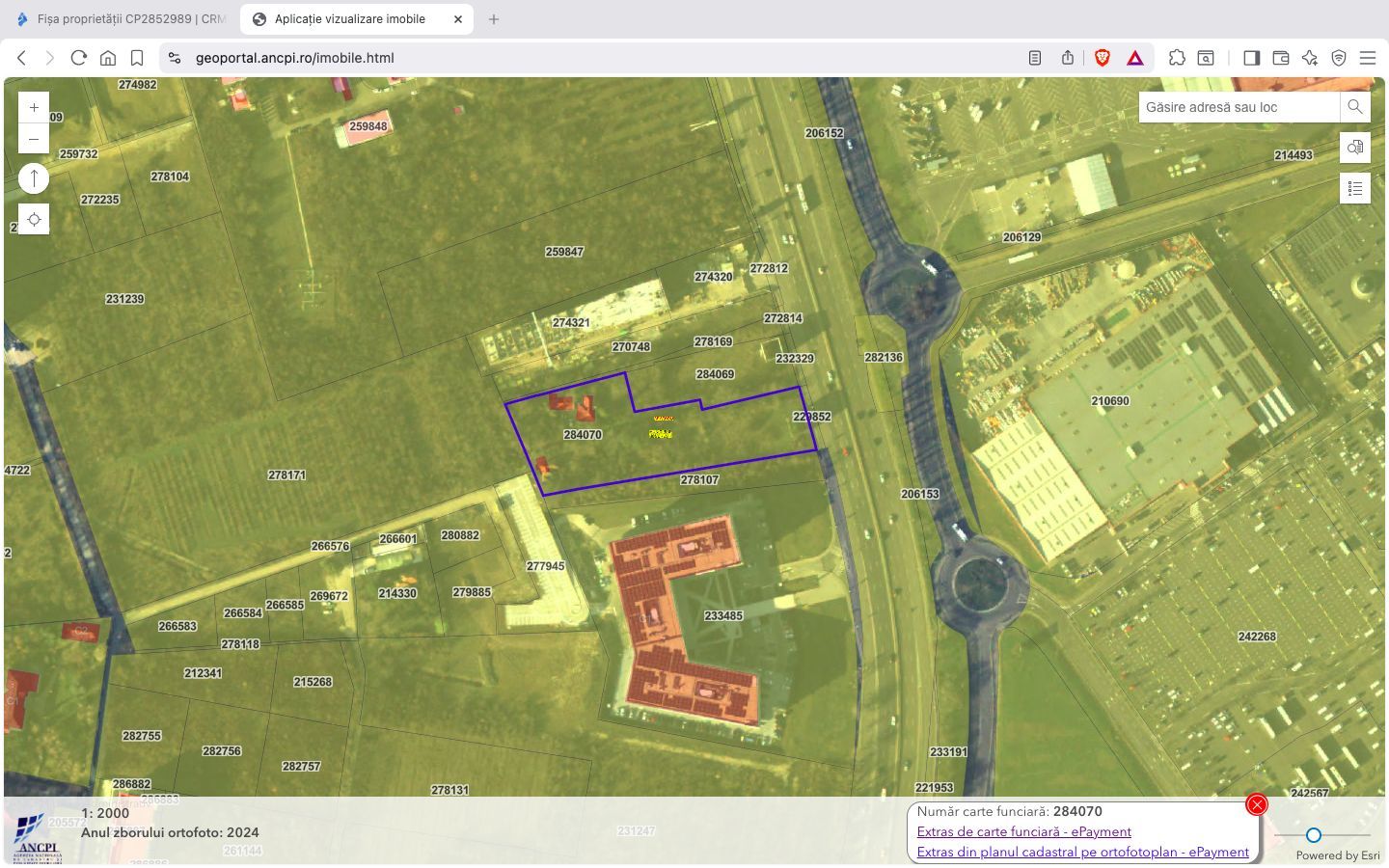The image size is (1389, 868).
Task: Reset map orientation with compass arrow
Action: 34,178
